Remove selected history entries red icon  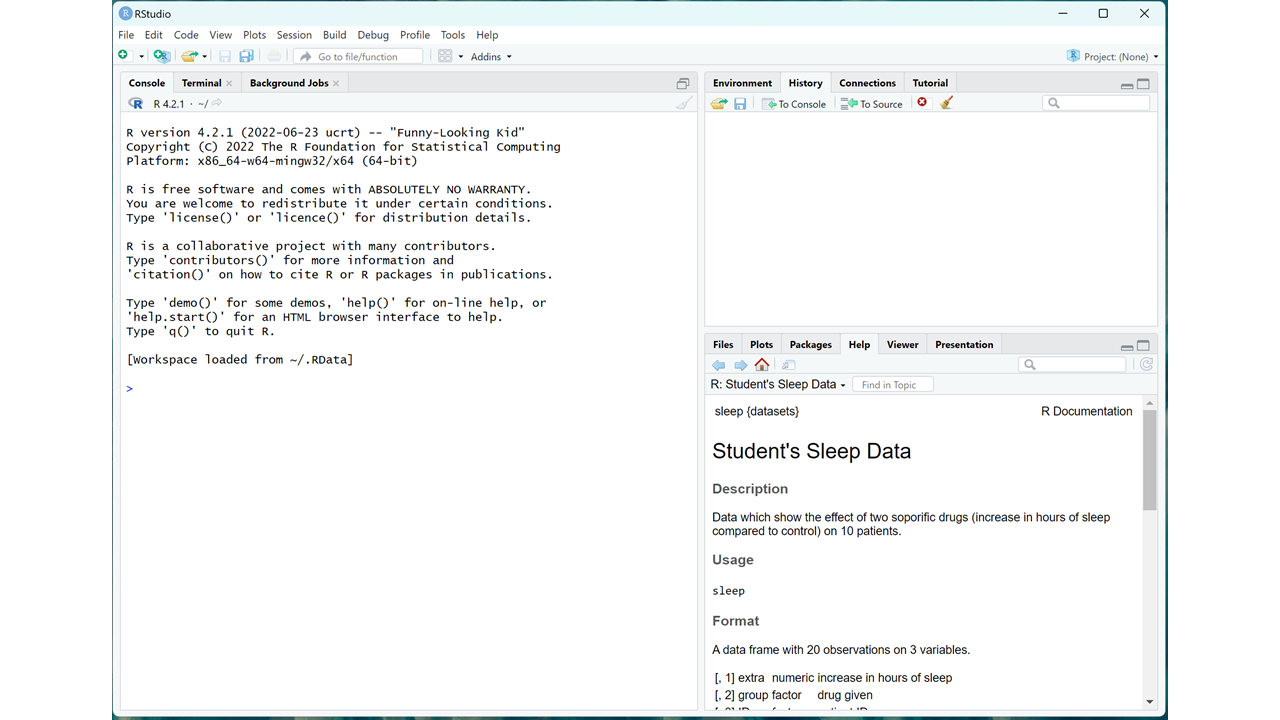tap(922, 102)
